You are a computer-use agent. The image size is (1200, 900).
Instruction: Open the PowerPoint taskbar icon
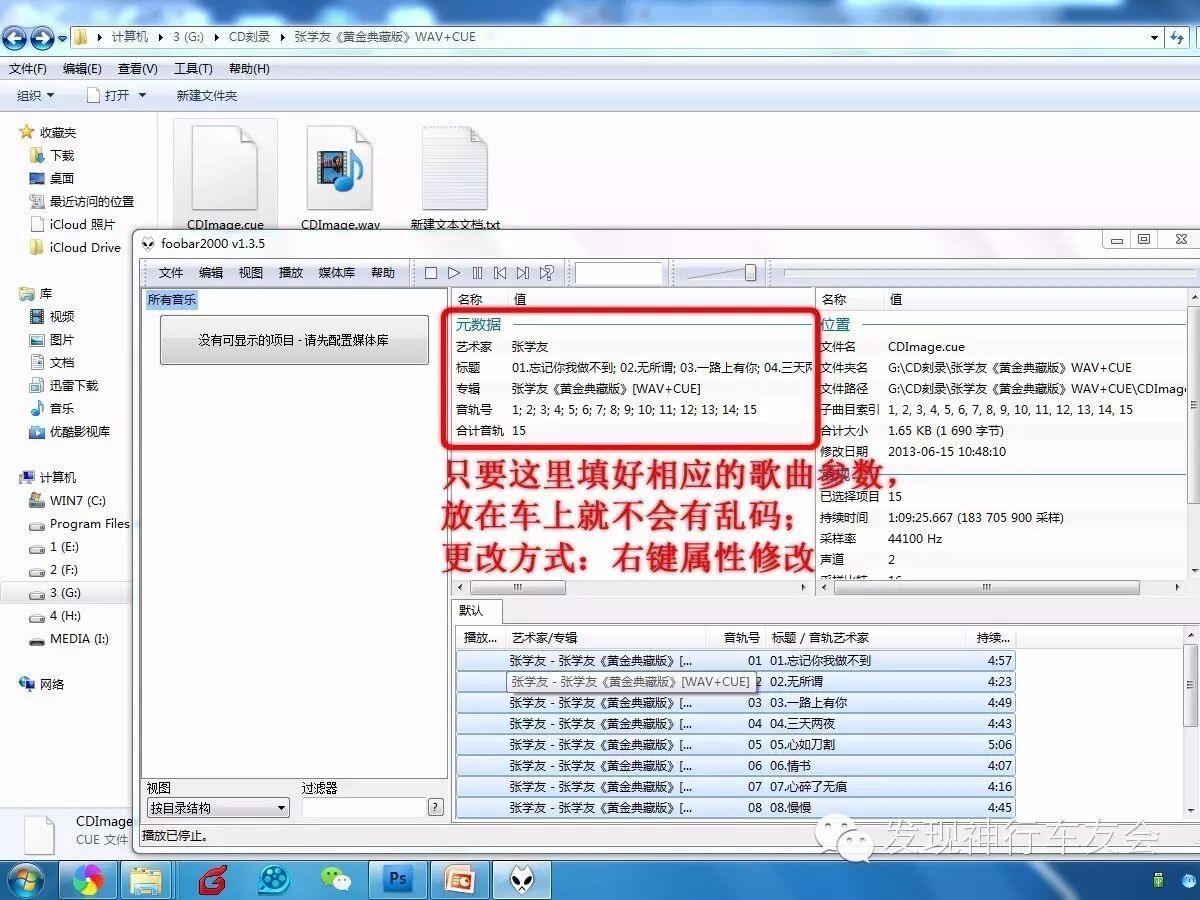[x=460, y=880]
